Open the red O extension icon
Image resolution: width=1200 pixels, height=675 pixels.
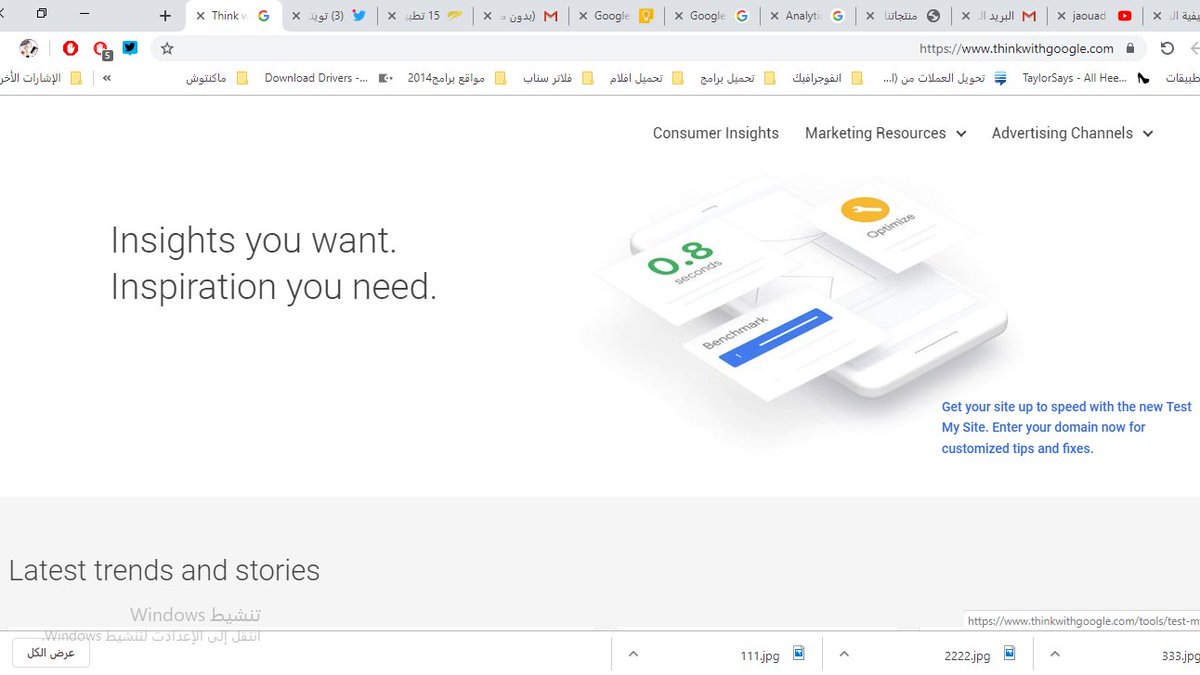[70, 48]
